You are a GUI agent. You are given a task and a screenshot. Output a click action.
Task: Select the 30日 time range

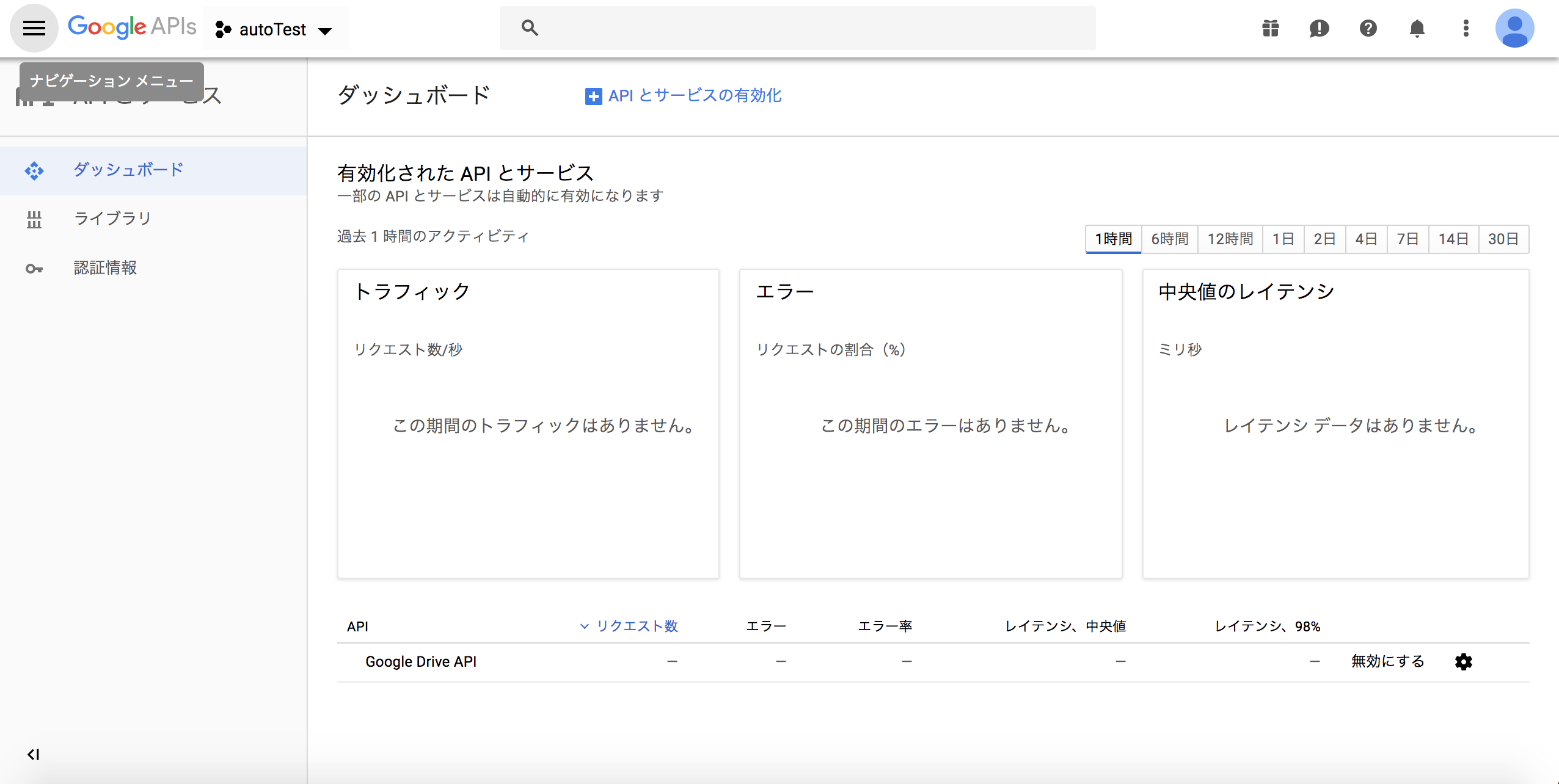[x=1503, y=239]
